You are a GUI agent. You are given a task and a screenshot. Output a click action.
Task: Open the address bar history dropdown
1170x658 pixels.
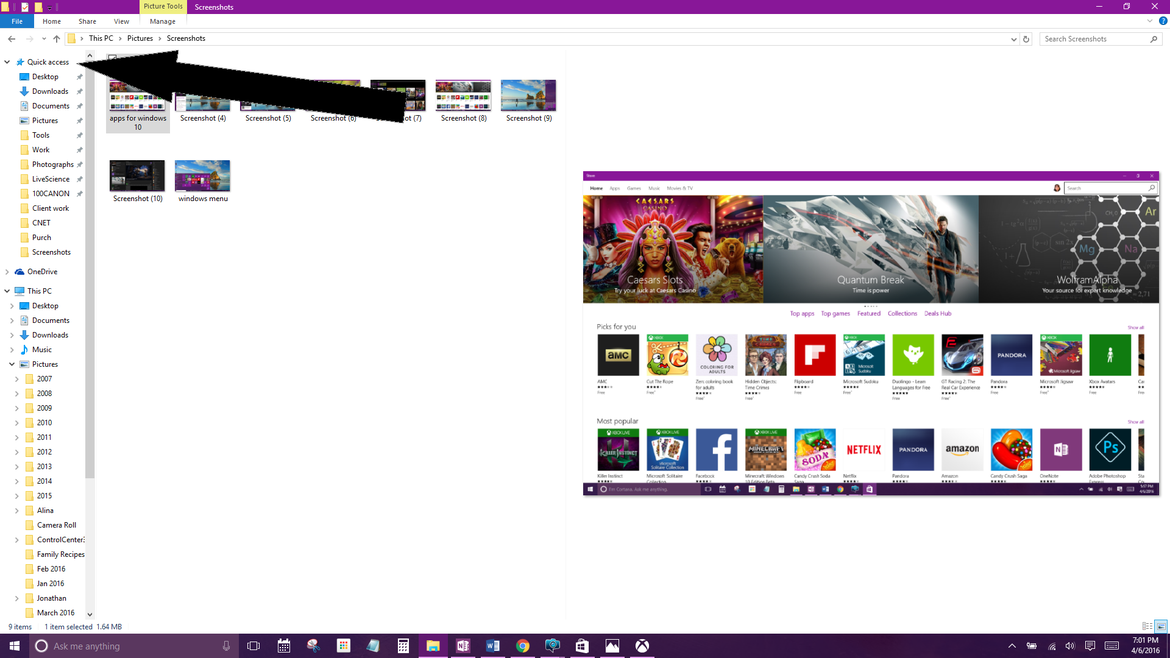(1013, 39)
